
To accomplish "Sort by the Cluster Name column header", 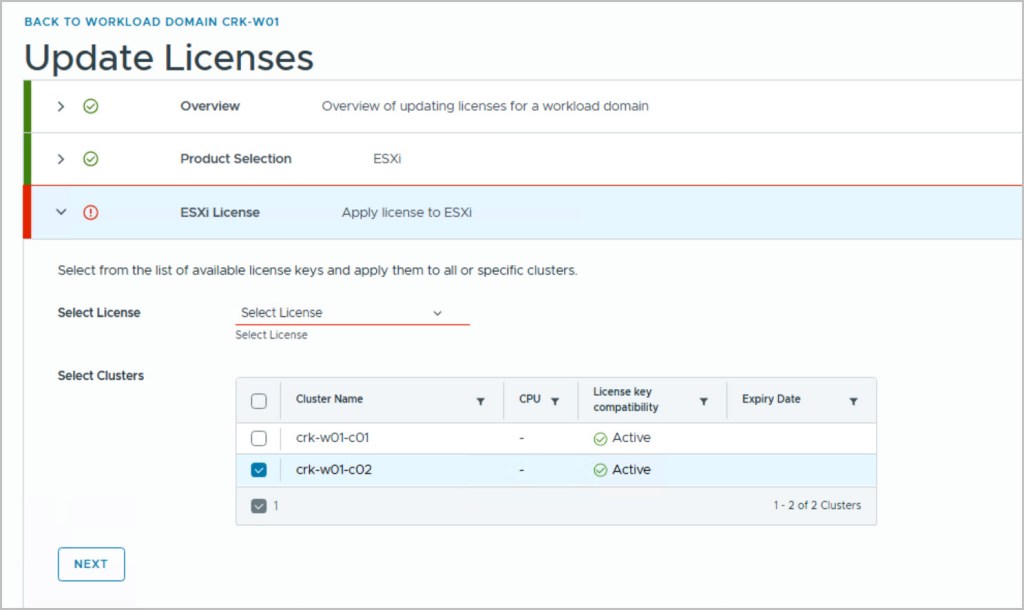I will [329, 399].
